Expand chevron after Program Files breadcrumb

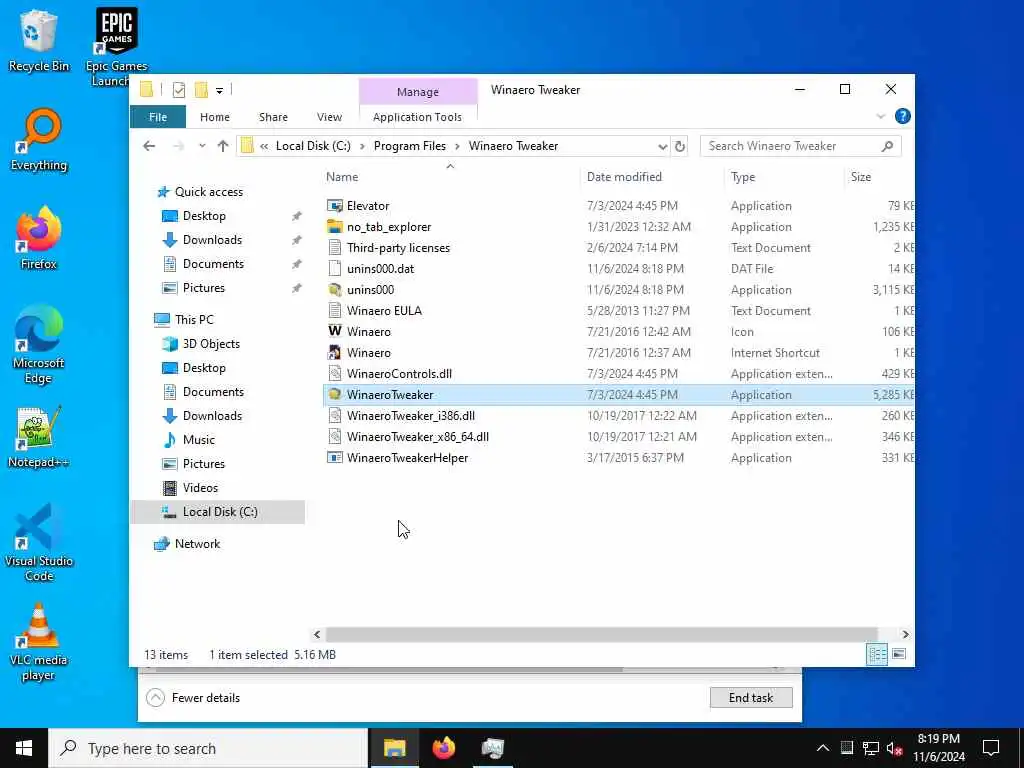456,146
